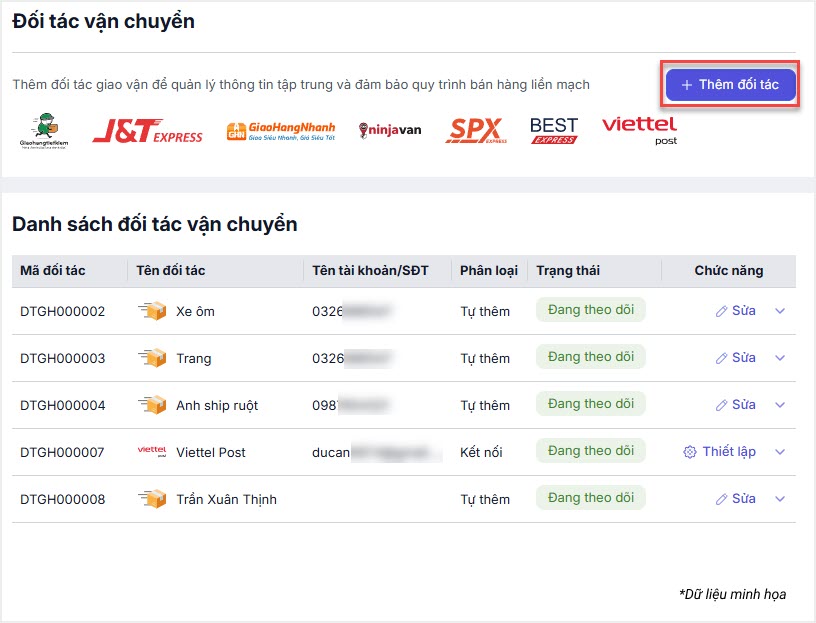Click the SPX Express logo

[476, 131]
